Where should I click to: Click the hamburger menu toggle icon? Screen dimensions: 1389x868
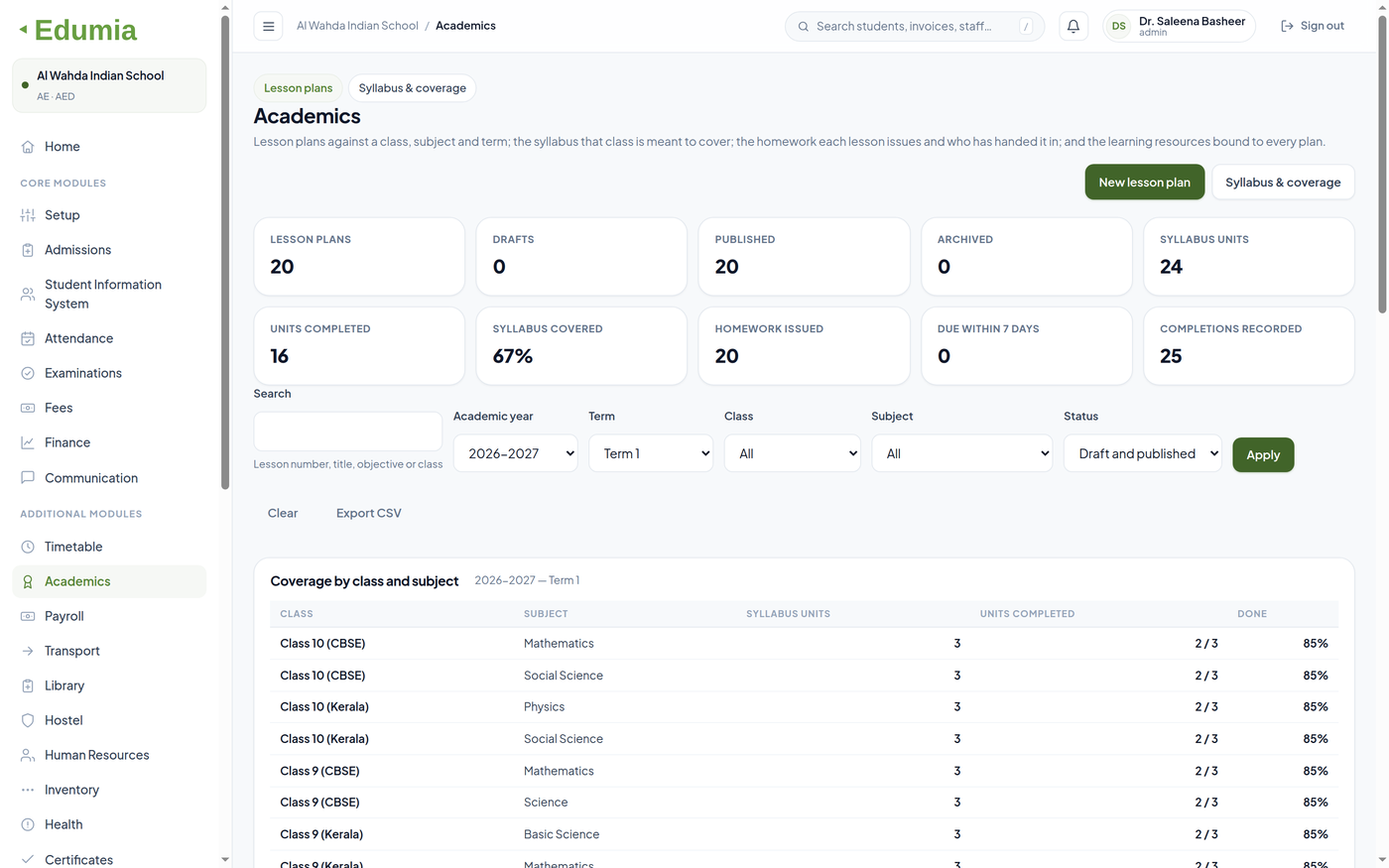point(268,26)
